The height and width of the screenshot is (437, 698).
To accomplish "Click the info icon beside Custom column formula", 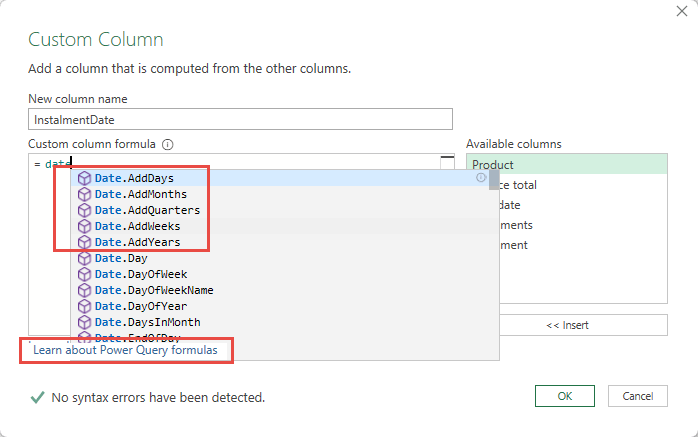I will (x=168, y=144).
